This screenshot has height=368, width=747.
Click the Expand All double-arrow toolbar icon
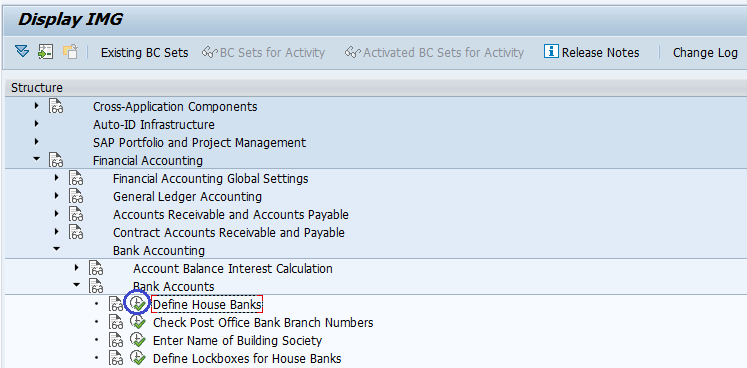pyautogui.click(x=22, y=51)
